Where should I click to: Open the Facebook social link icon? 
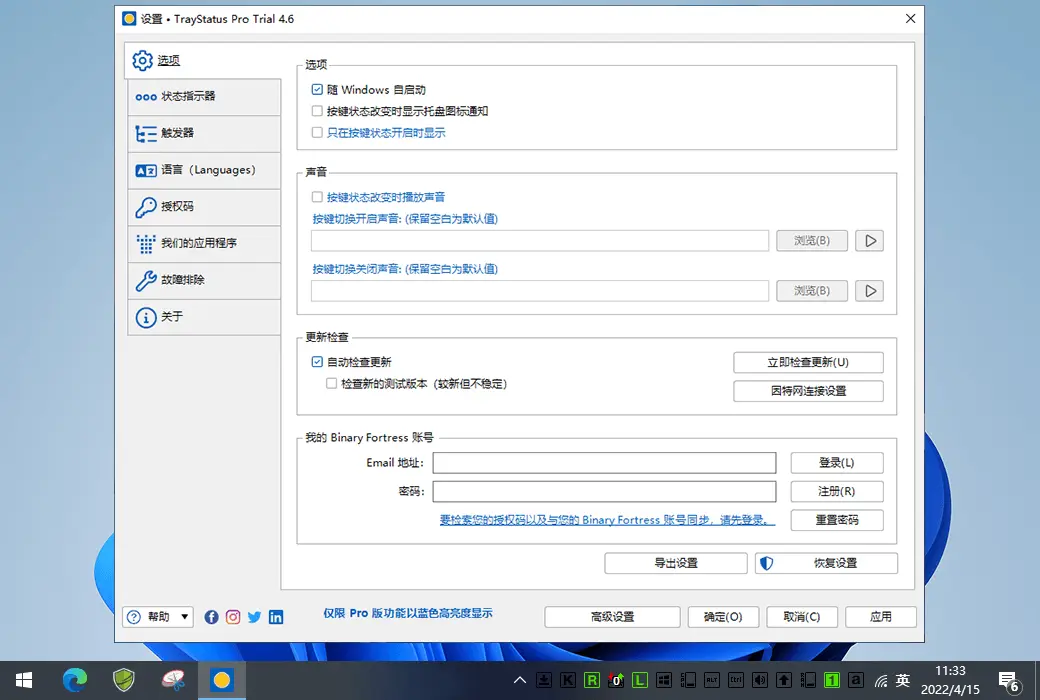pos(212,617)
